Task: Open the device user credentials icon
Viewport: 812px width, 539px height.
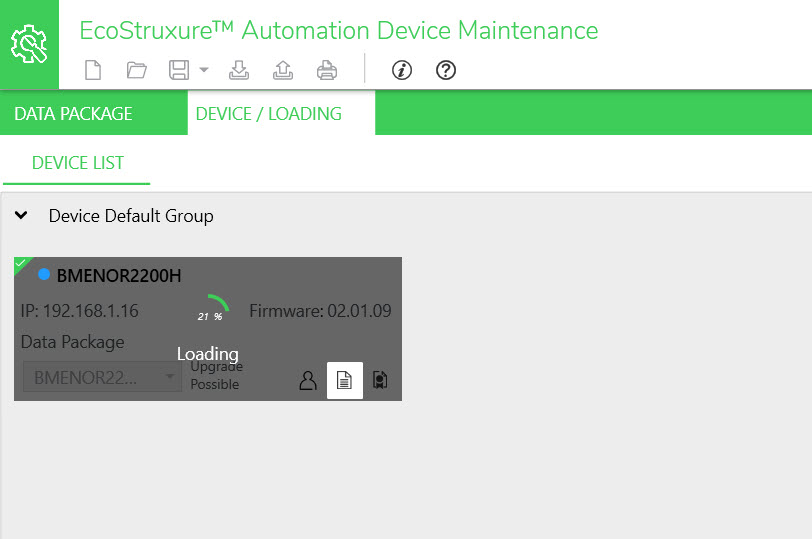Action: tap(308, 381)
